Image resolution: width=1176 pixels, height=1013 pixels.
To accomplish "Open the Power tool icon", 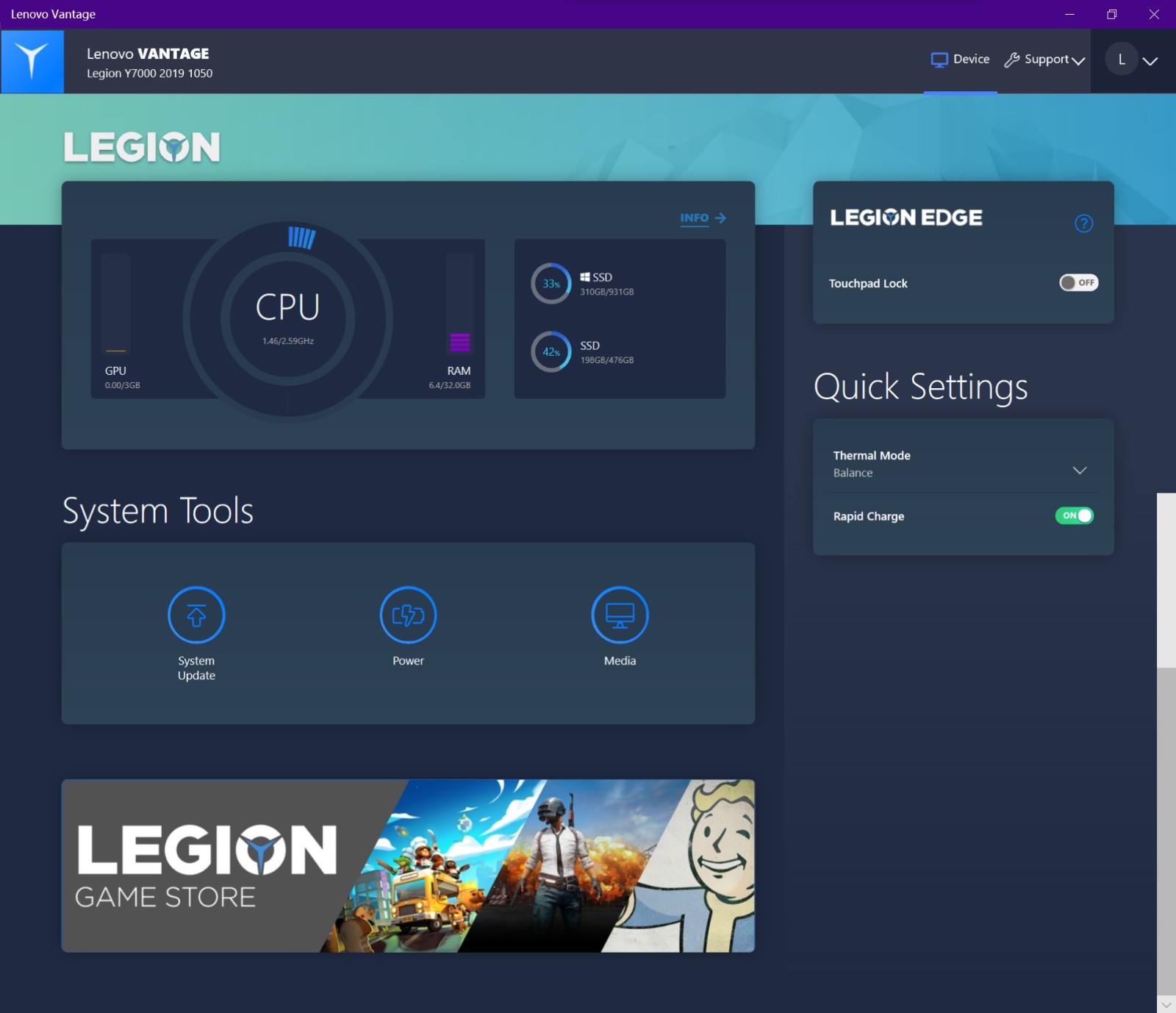I will pyautogui.click(x=408, y=615).
